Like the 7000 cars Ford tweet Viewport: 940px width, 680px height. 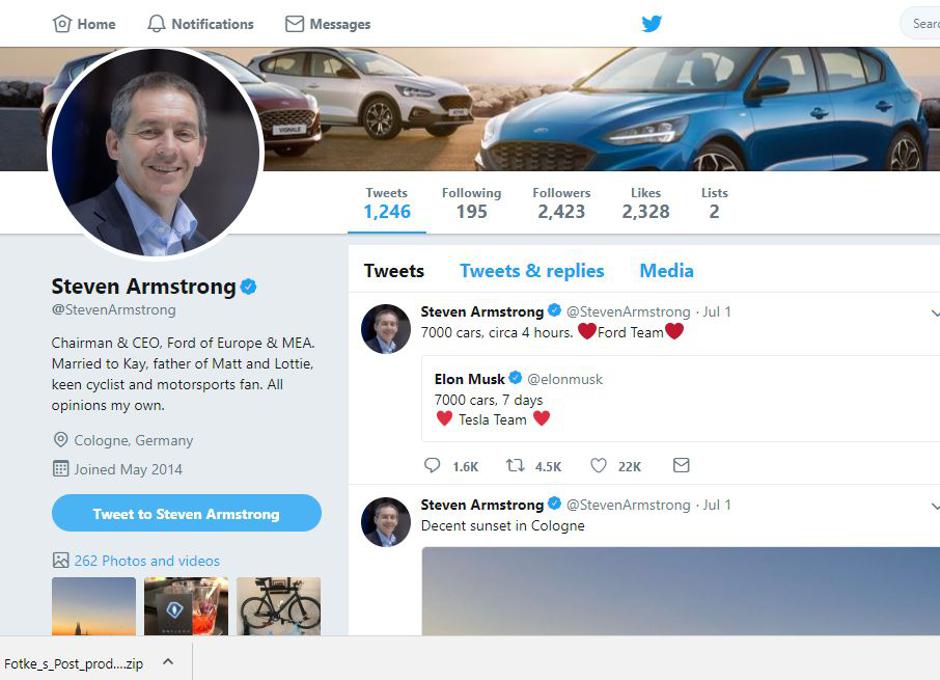point(598,466)
